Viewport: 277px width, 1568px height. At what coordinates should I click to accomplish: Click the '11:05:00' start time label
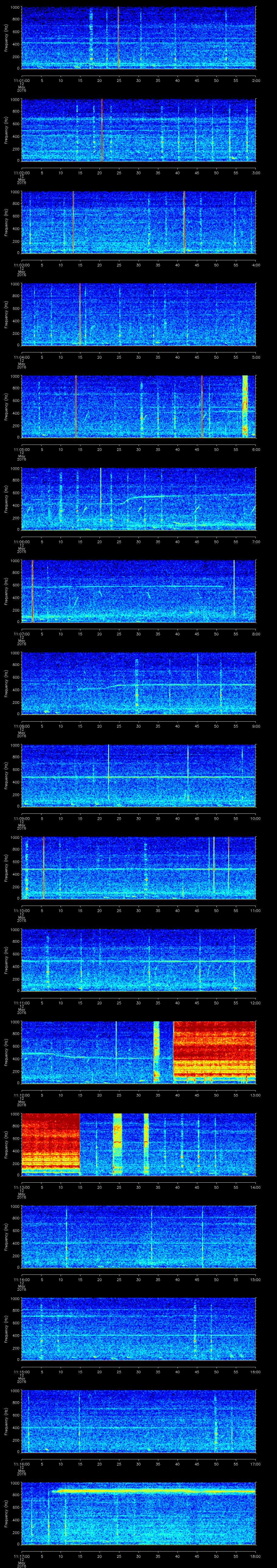point(21,449)
